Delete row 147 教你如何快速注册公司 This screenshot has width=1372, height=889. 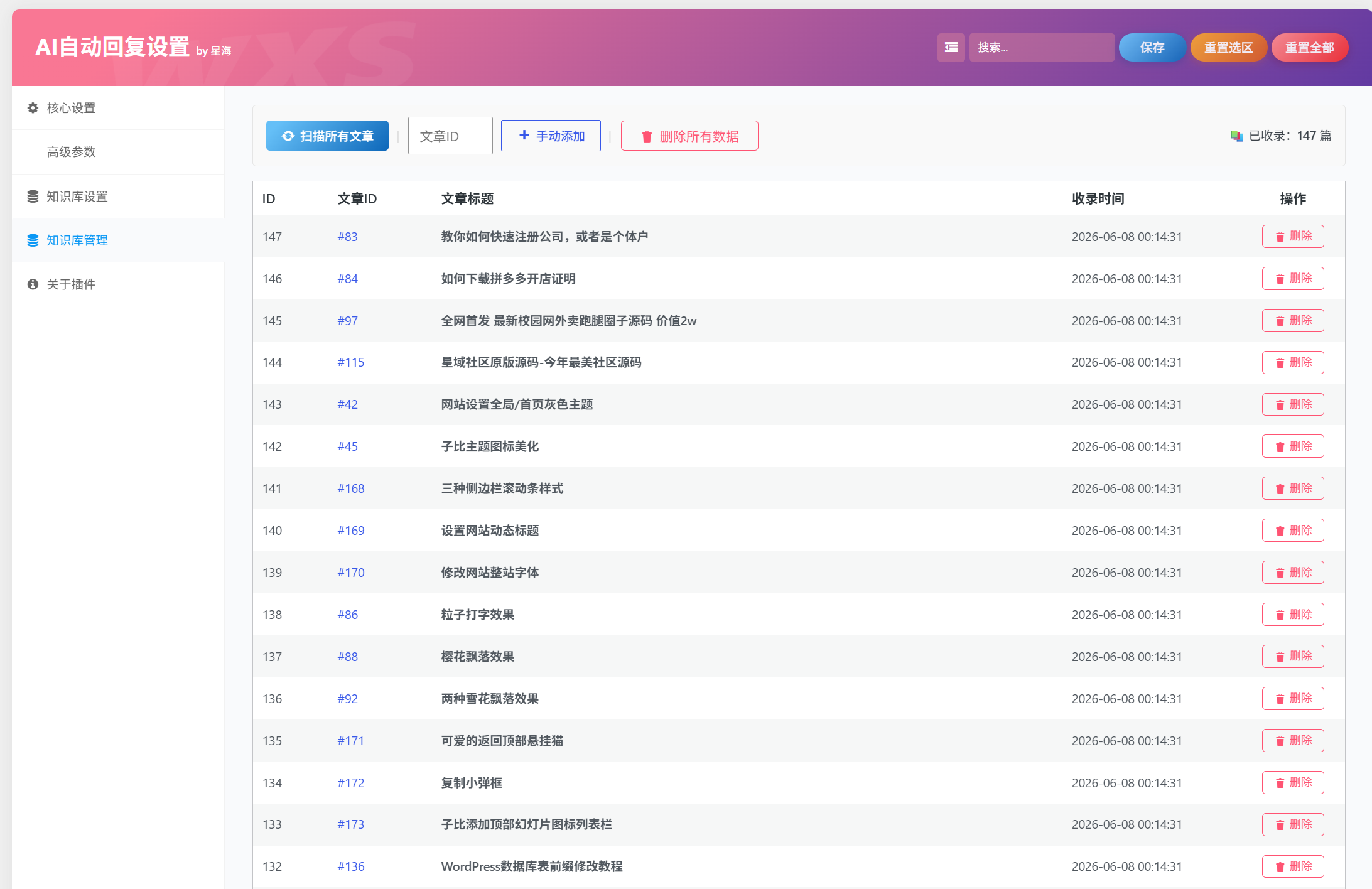(x=1293, y=237)
